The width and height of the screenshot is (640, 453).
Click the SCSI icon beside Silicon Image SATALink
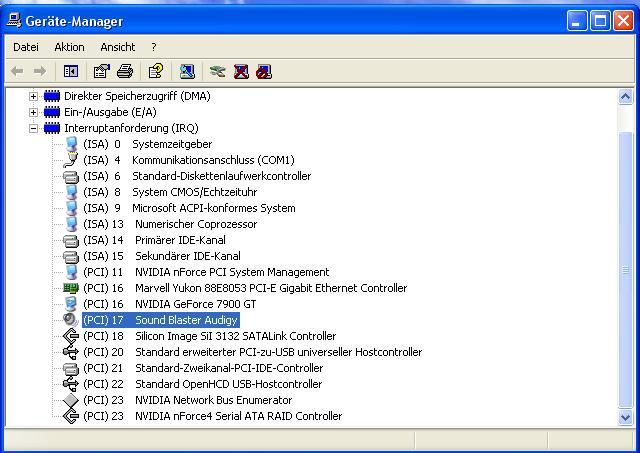[x=71, y=336]
